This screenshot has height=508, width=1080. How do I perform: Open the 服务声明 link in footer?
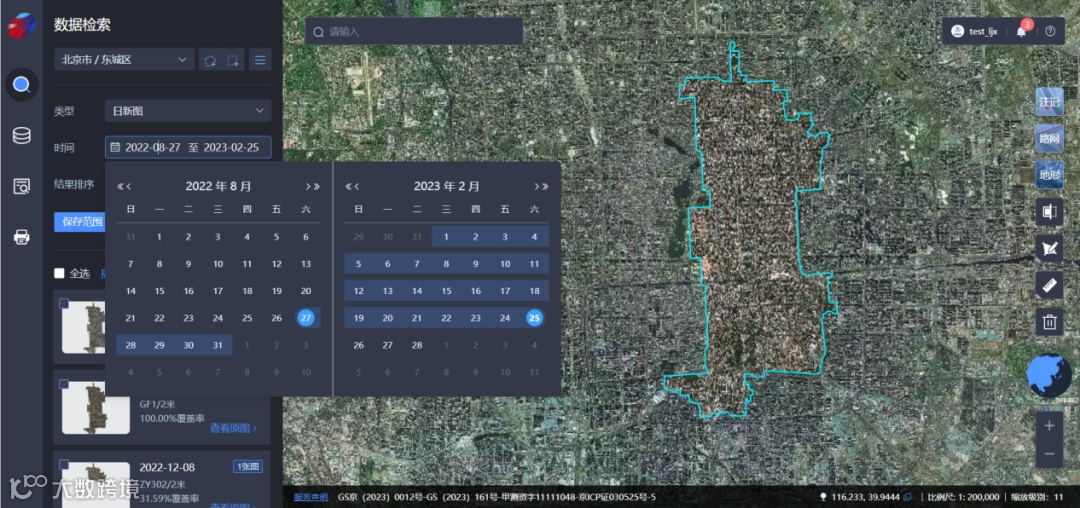pos(311,497)
